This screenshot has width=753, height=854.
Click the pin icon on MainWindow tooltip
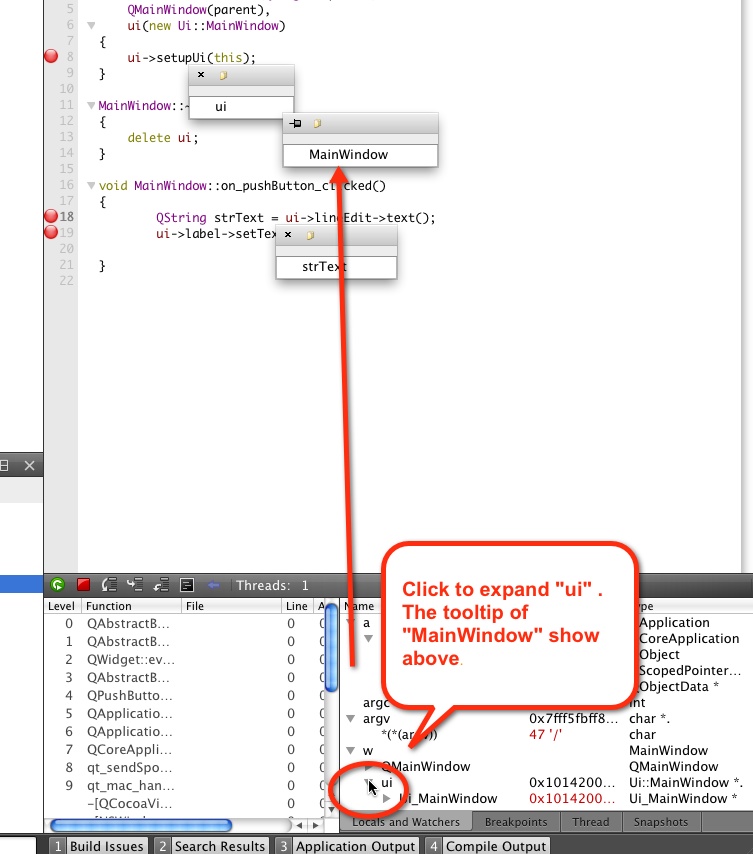(295, 124)
